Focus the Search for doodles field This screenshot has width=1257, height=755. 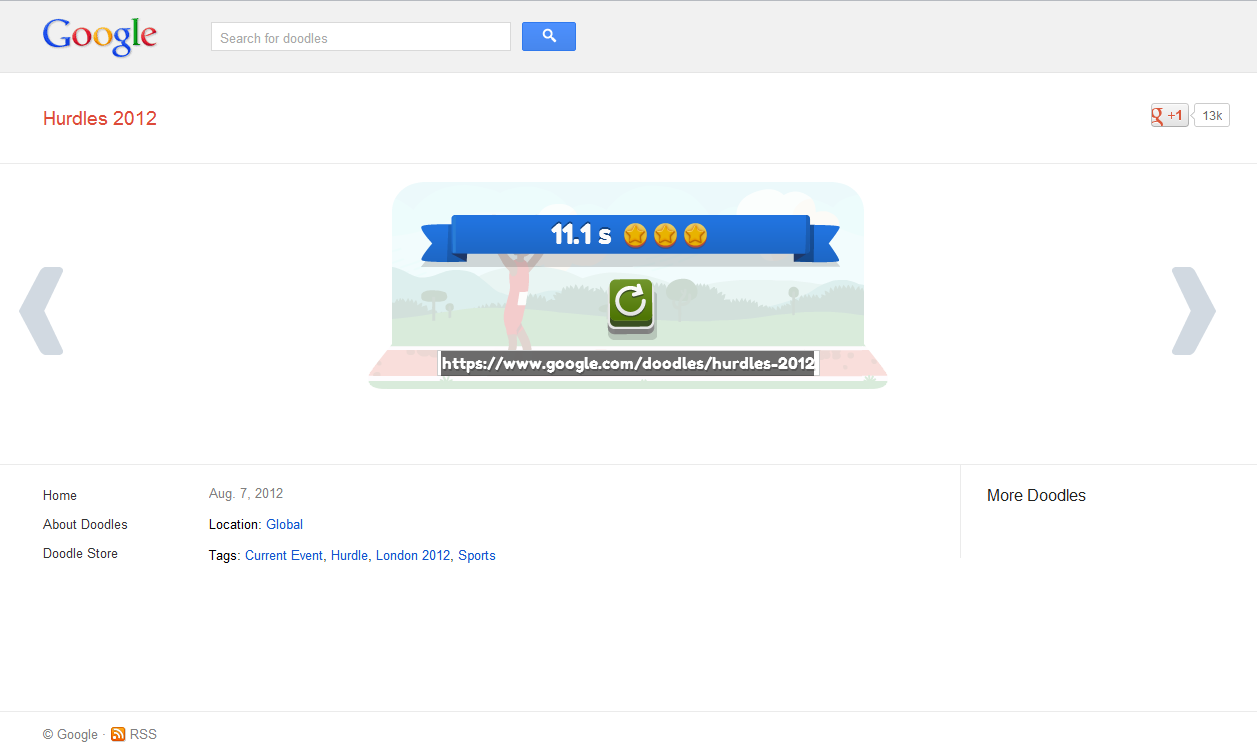(361, 37)
